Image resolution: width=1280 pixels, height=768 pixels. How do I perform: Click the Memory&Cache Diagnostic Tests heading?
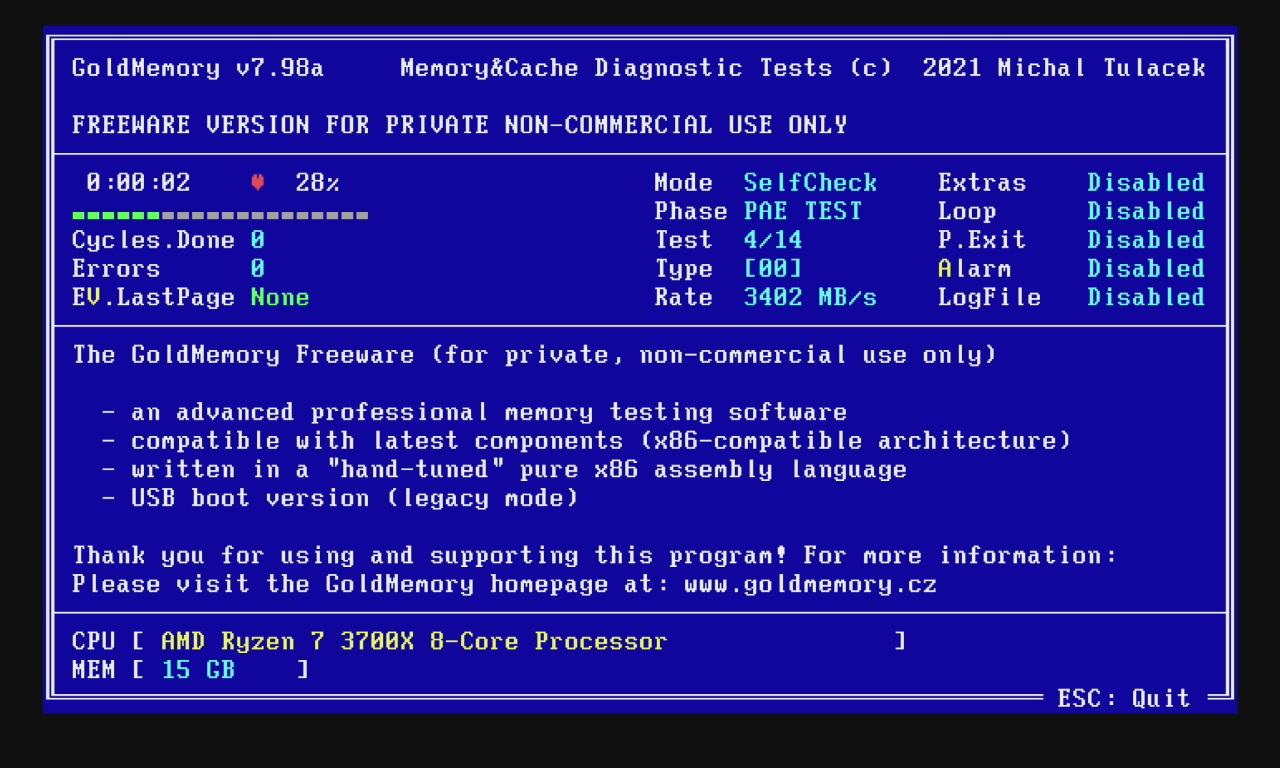pyautogui.click(x=617, y=68)
